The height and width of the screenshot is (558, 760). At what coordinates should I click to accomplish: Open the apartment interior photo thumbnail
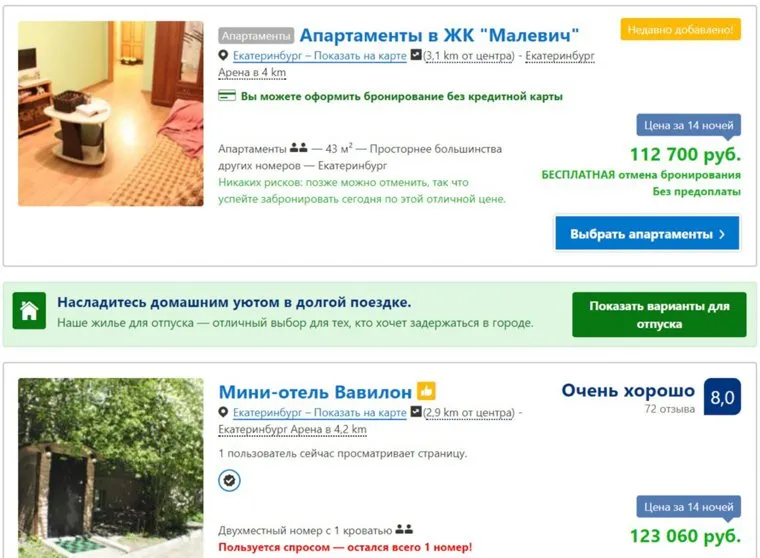point(111,113)
